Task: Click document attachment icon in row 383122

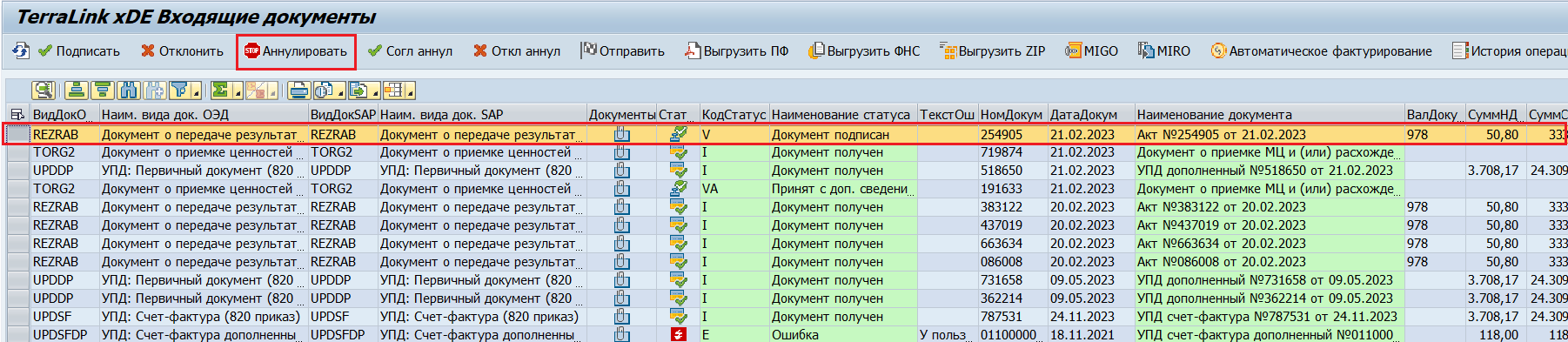Action: (x=621, y=207)
